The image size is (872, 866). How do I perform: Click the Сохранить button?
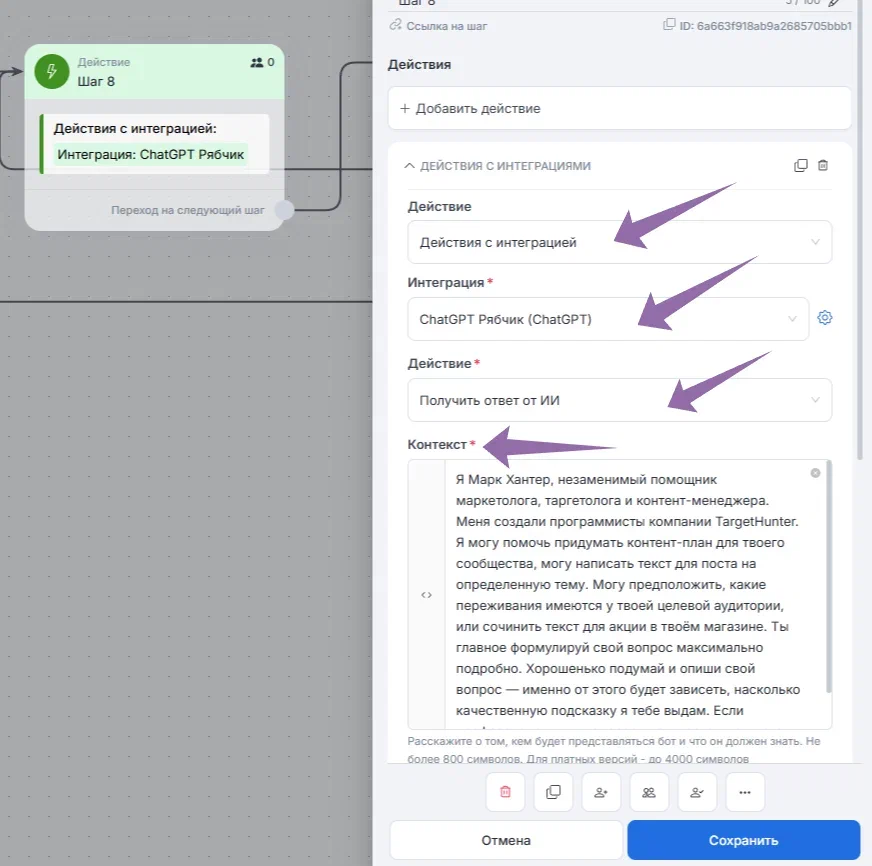pos(744,840)
